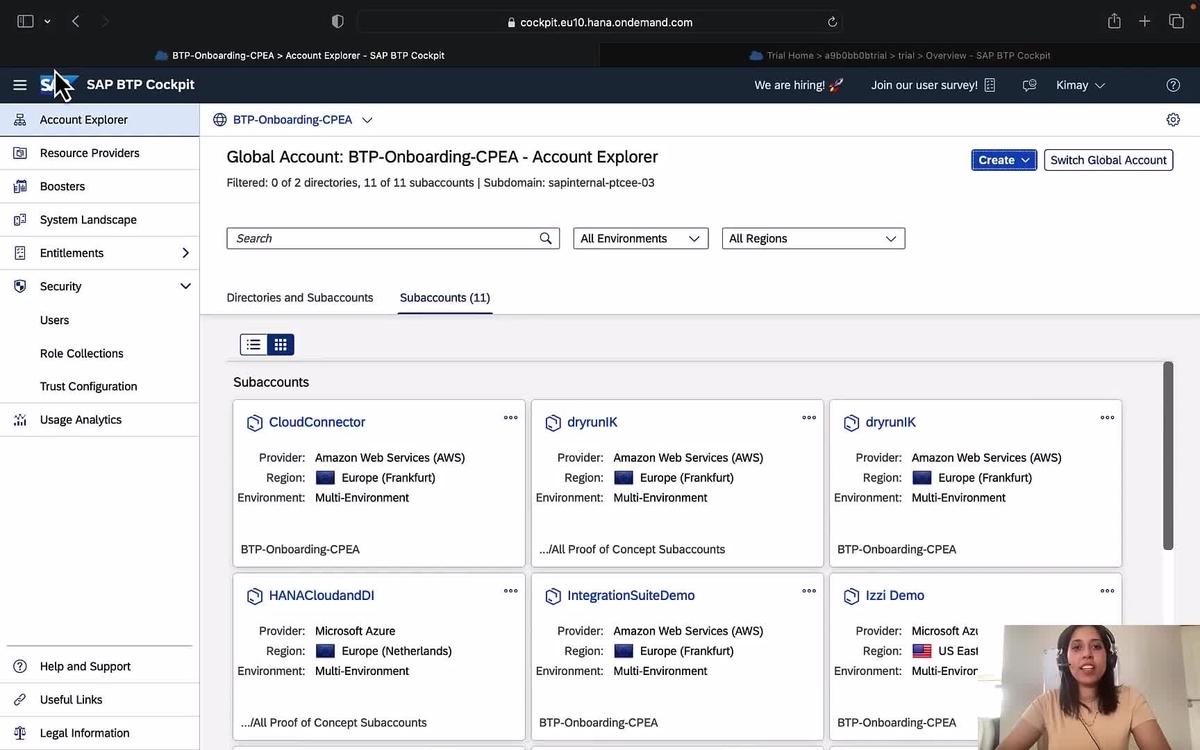The width and height of the screenshot is (1200, 750).
Task: Click Switch Global Account button
Action: tap(1108, 160)
